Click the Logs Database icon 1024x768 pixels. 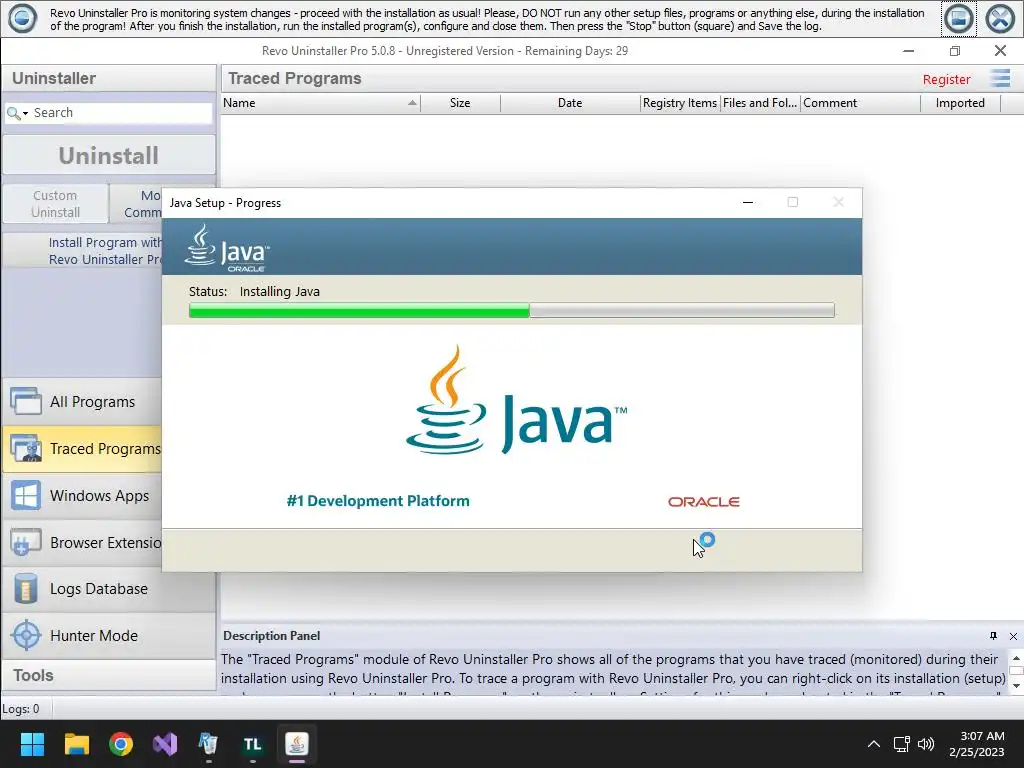(x=26, y=588)
